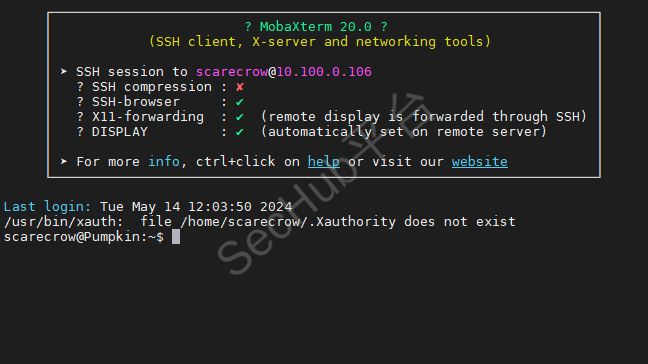Click the 10.100.0.106 IP address
The image size is (648, 364).
324,72
